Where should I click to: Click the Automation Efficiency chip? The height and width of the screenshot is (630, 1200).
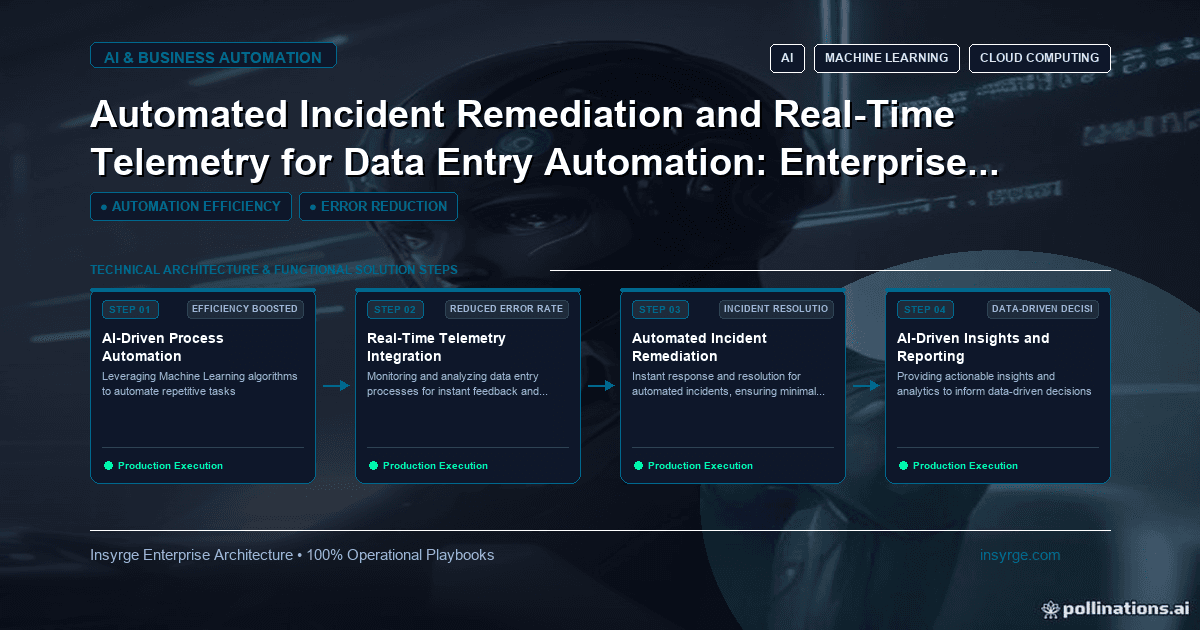(191, 207)
